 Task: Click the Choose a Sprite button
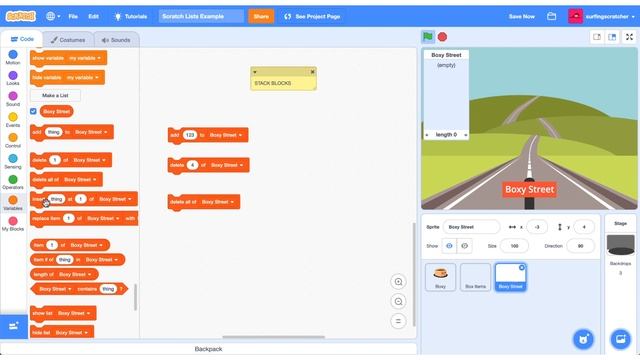pos(583,339)
